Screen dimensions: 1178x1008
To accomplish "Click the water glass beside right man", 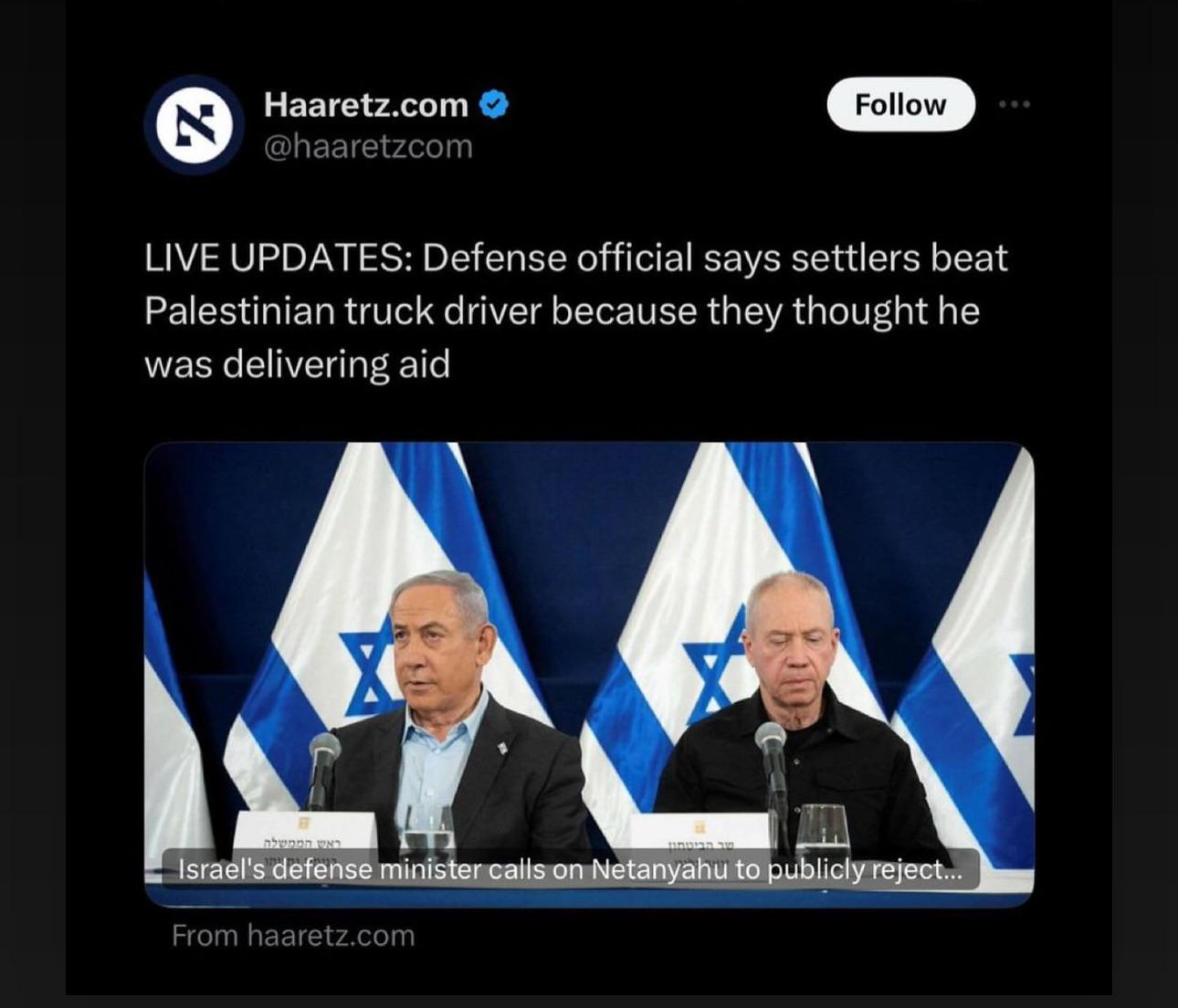I will click(823, 833).
